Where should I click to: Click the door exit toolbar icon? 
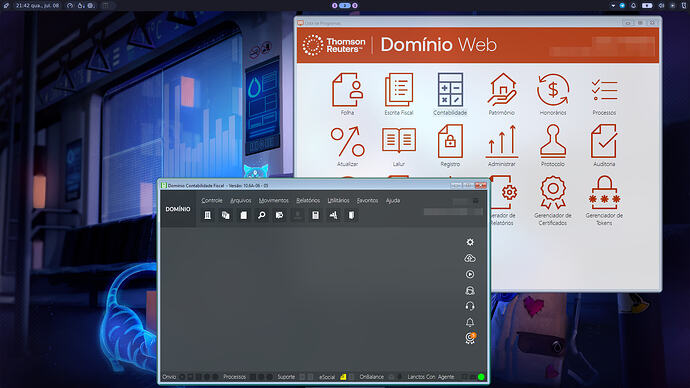pyautogui.click(x=351, y=215)
